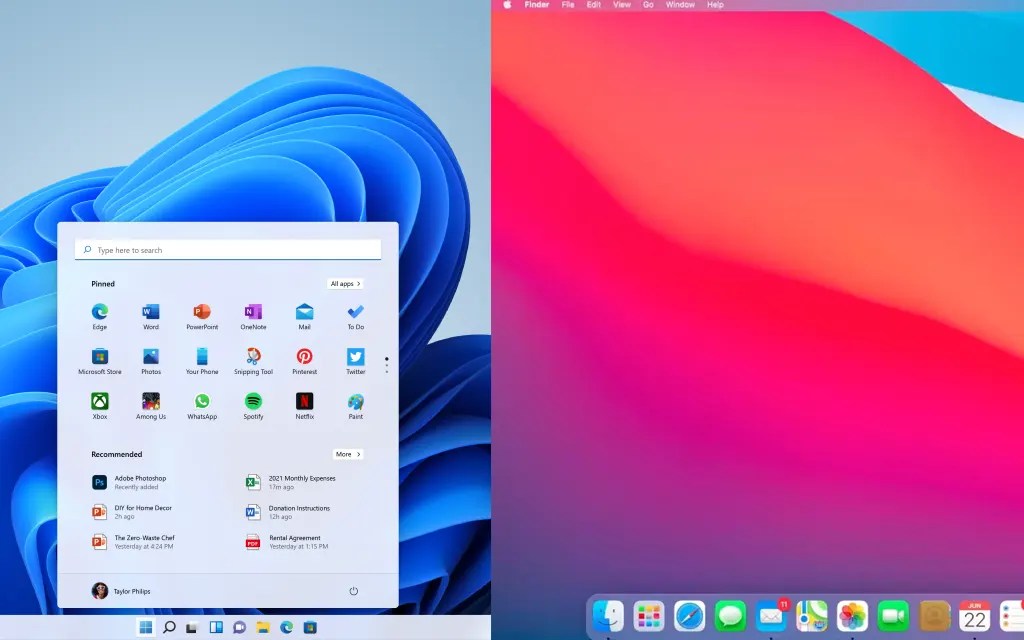The height and width of the screenshot is (640, 1024).
Task: Open Maps in the Dock
Action: [x=812, y=616]
